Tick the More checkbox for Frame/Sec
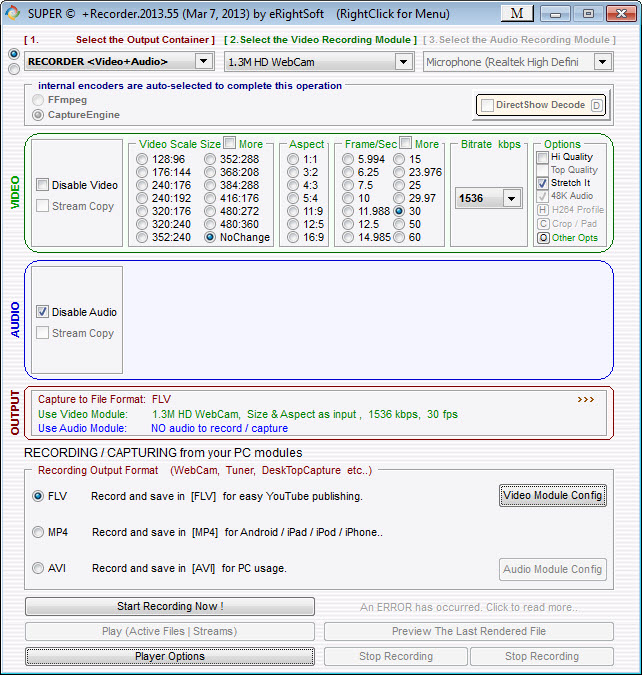Image resolution: width=642 pixels, height=675 pixels. tap(406, 142)
